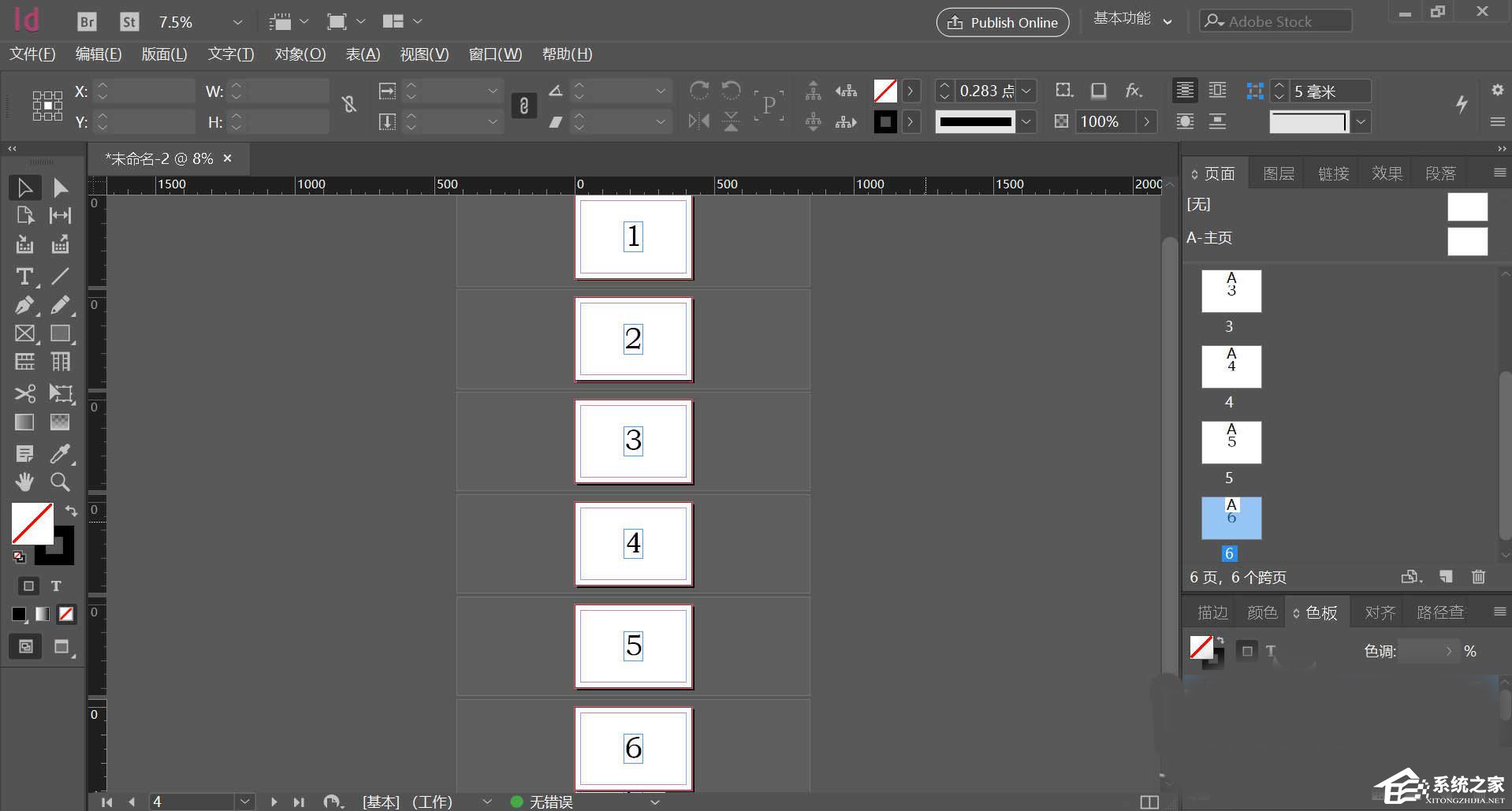
Task: Open the 窗口 menu
Action: (x=494, y=54)
